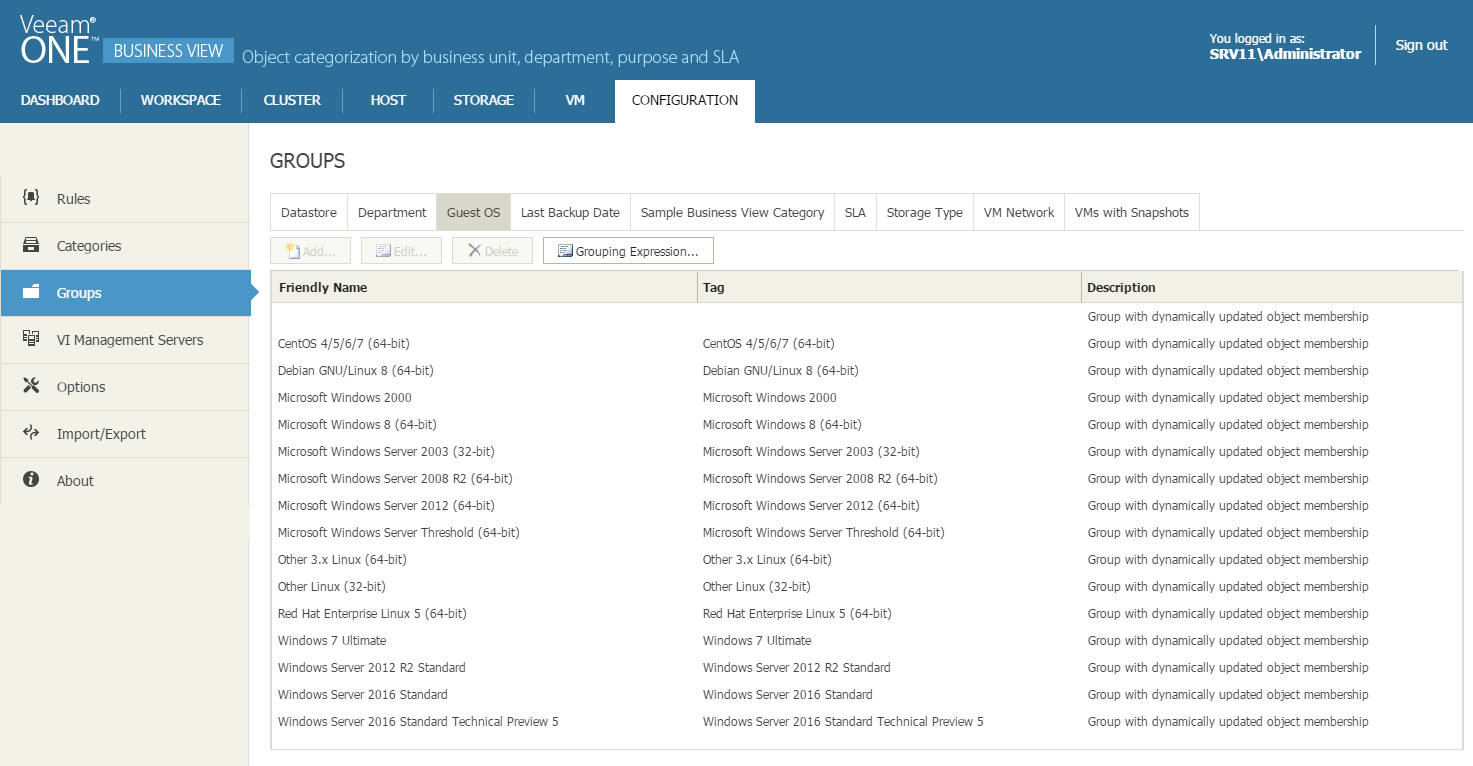Click the Edit... button

click(x=401, y=251)
